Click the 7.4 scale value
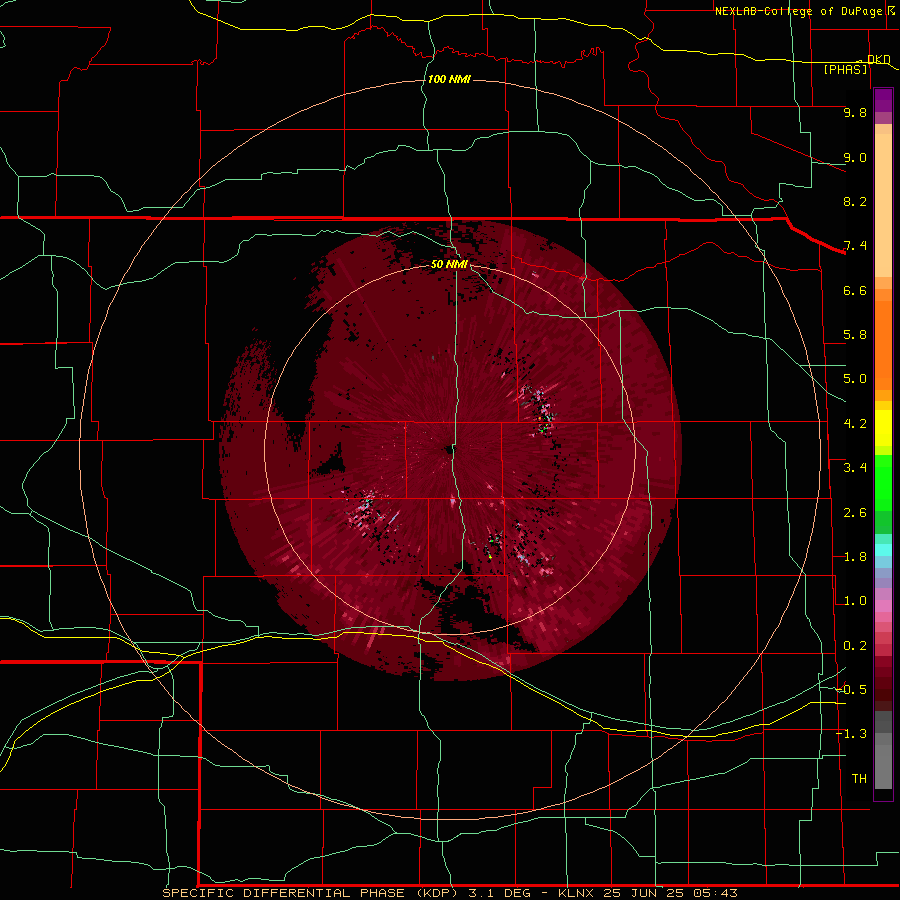900x900 pixels. point(855,246)
